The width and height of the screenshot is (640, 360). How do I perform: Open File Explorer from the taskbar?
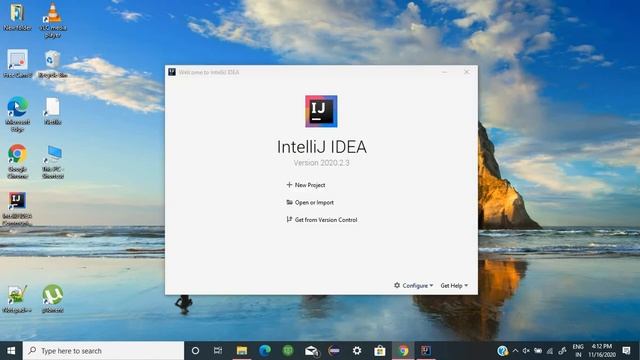(242, 351)
